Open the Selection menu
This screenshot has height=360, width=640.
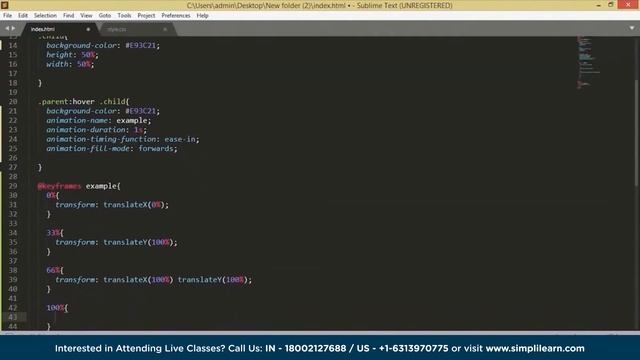pyautogui.click(x=45, y=16)
